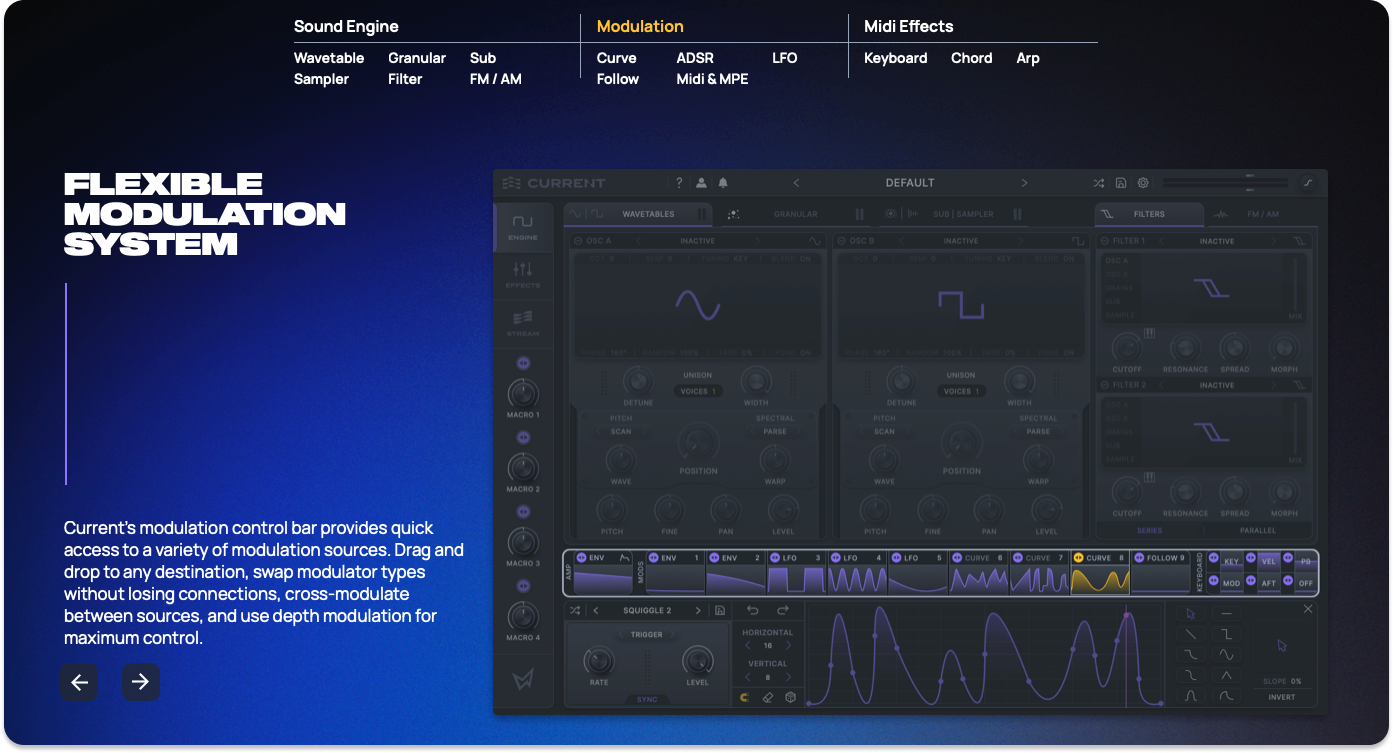Go to the next feature slide arrow
The image size is (1393, 753).
[x=141, y=682]
